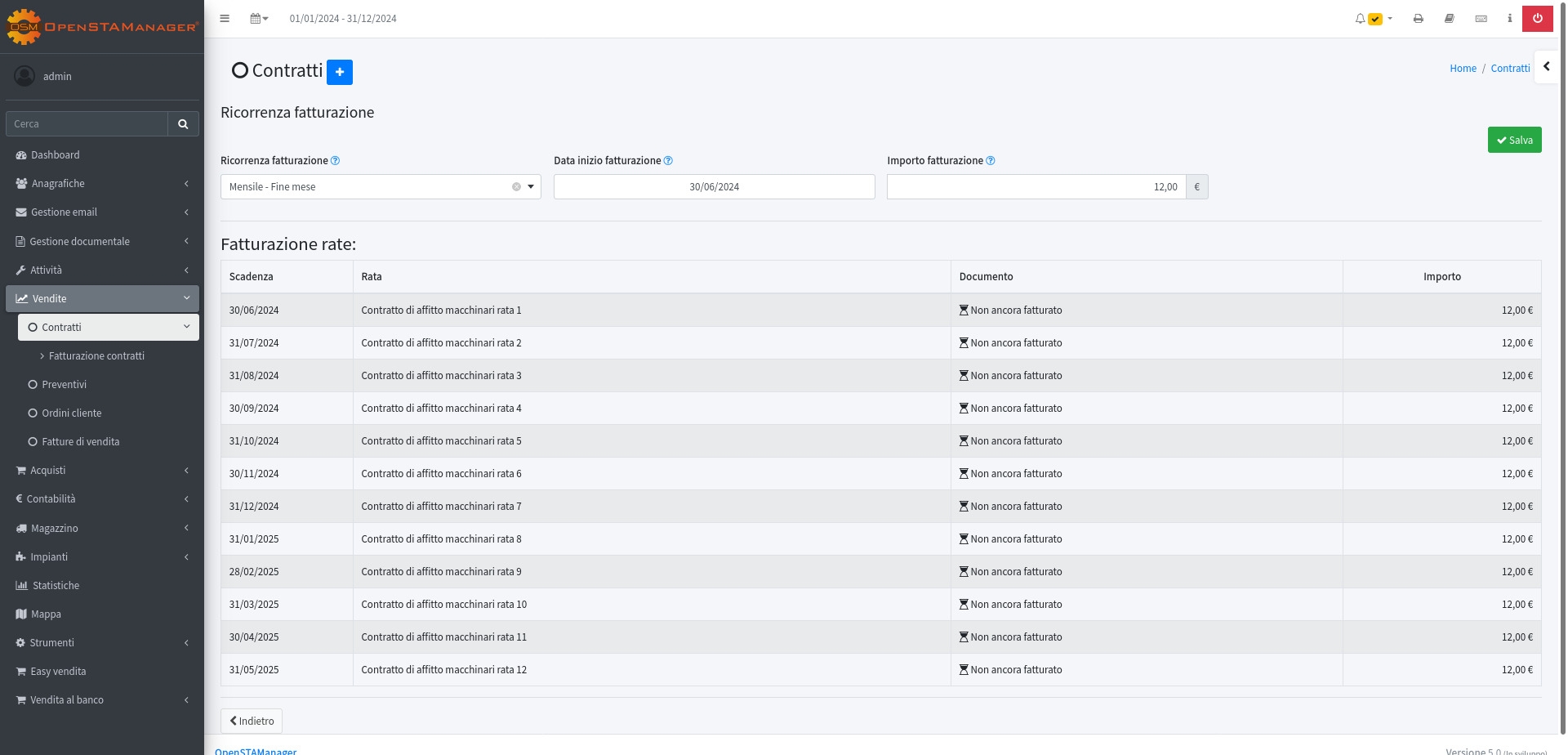Image resolution: width=1568 pixels, height=755 pixels.
Task: Open the Dashboard menu item
Action: tap(56, 155)
